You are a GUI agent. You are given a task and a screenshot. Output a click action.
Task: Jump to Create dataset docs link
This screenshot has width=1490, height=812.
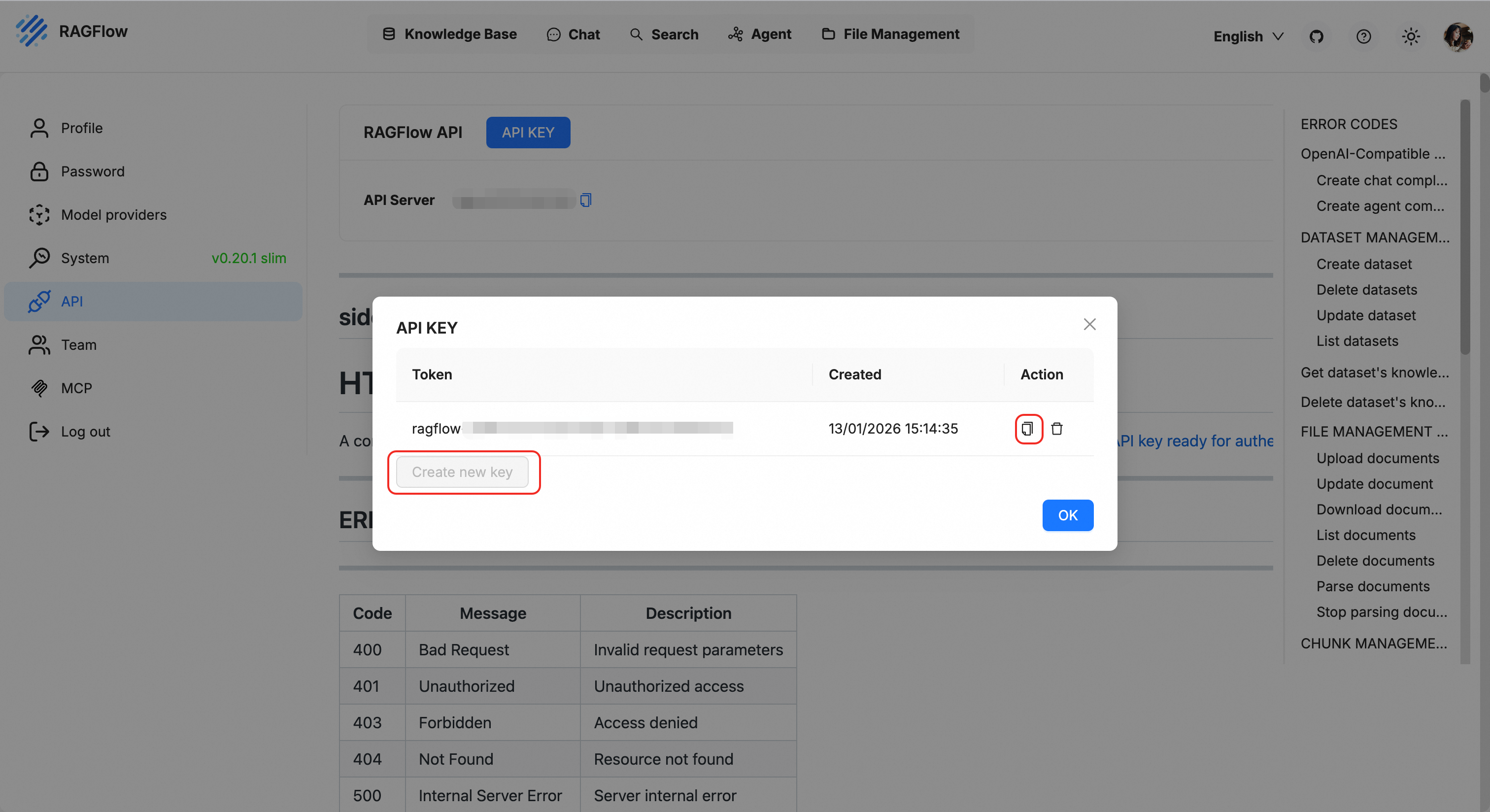pyautogui.click(x=1364, y=264)
